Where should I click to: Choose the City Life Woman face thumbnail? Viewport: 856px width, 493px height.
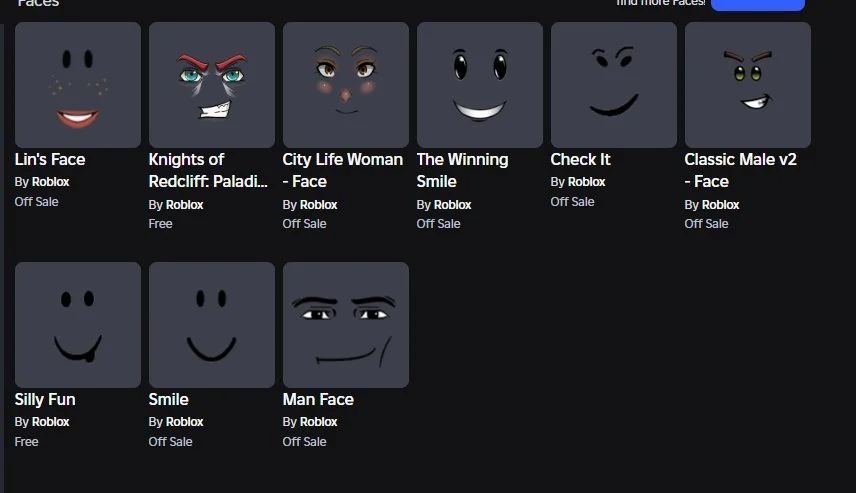[346, 85]
